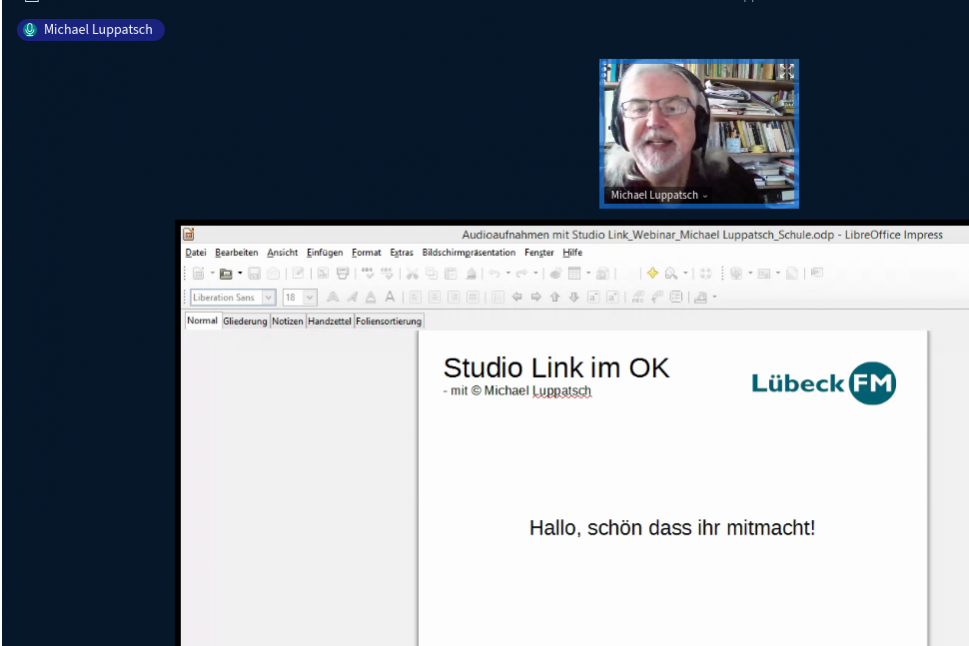This screenshot has height=646, width=969.
Task: Click the slide title Studio Link im OK
Action: pyautogui.click(x=556, y=368)
